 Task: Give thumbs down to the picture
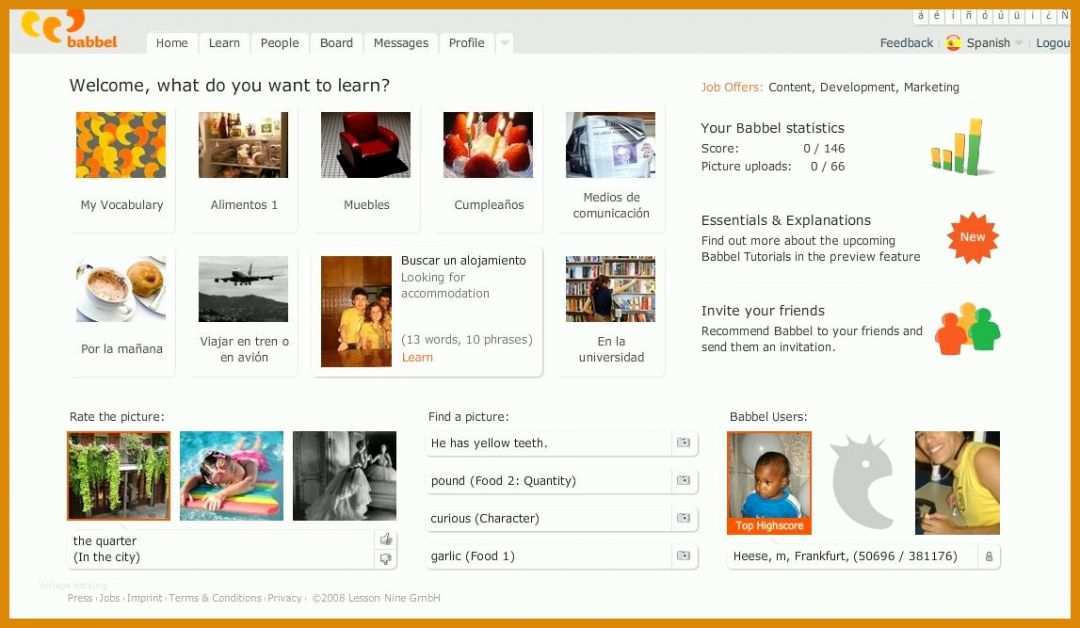386,559
